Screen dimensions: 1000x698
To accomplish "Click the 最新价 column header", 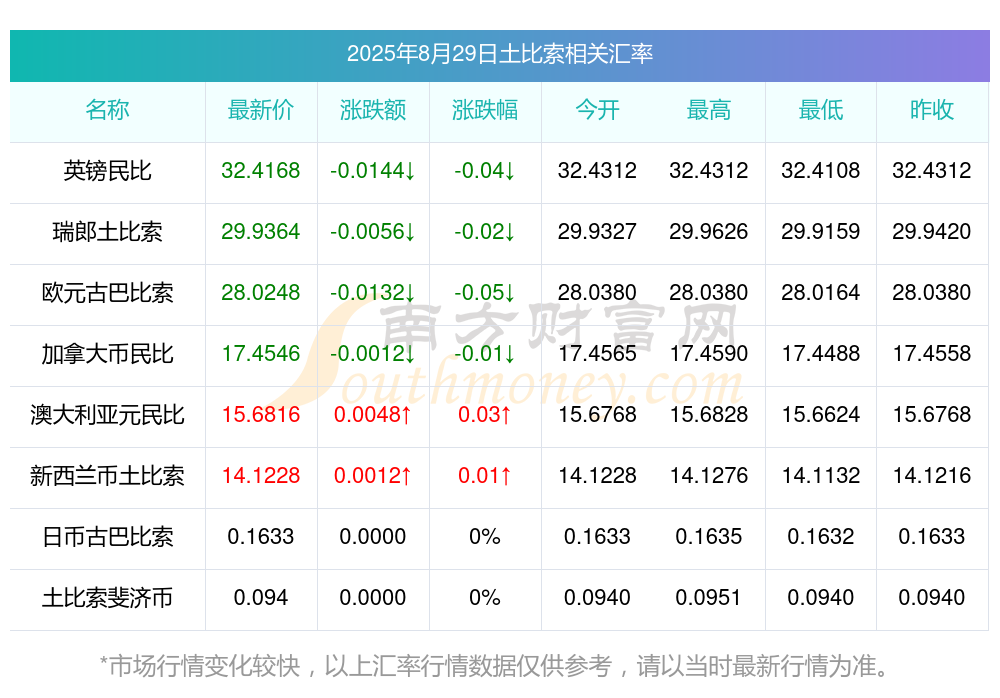I will point(261,110).
